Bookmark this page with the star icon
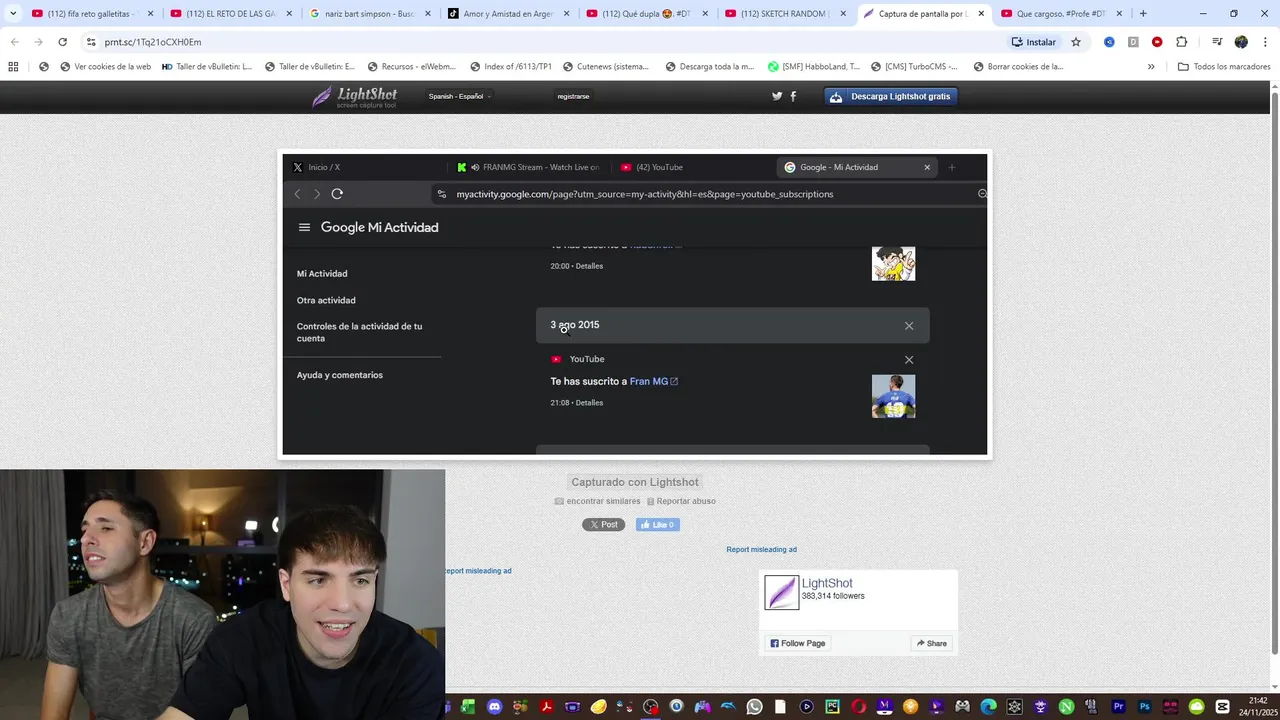The image size is (1280, 720). (1076, 42)
